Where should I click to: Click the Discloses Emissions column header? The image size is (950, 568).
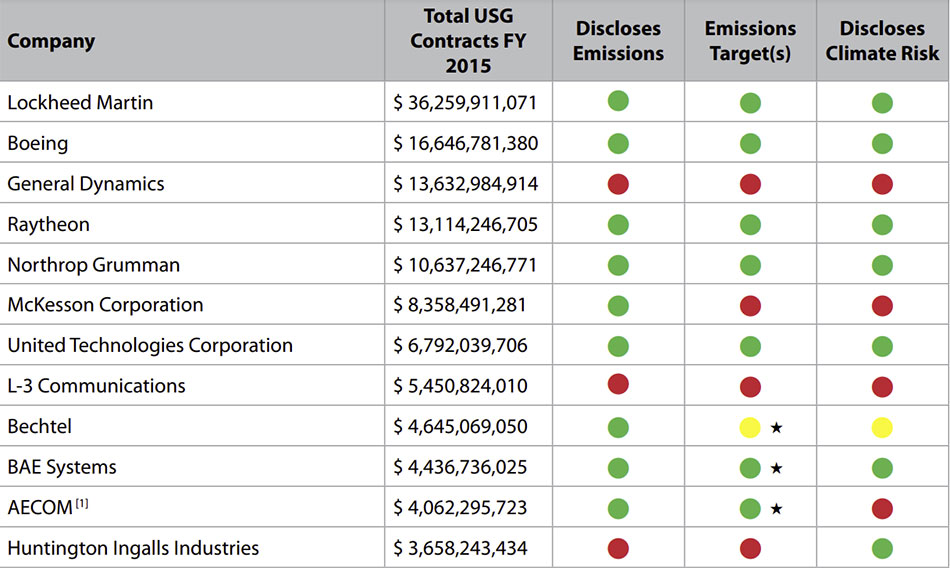[x=618, y=41]
